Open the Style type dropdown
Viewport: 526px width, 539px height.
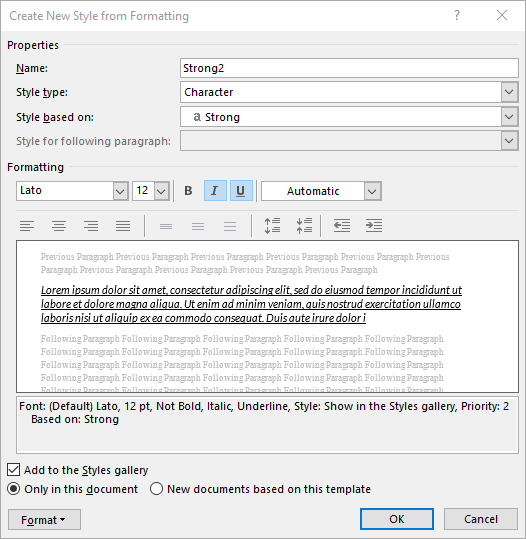[x=509, y=92]
